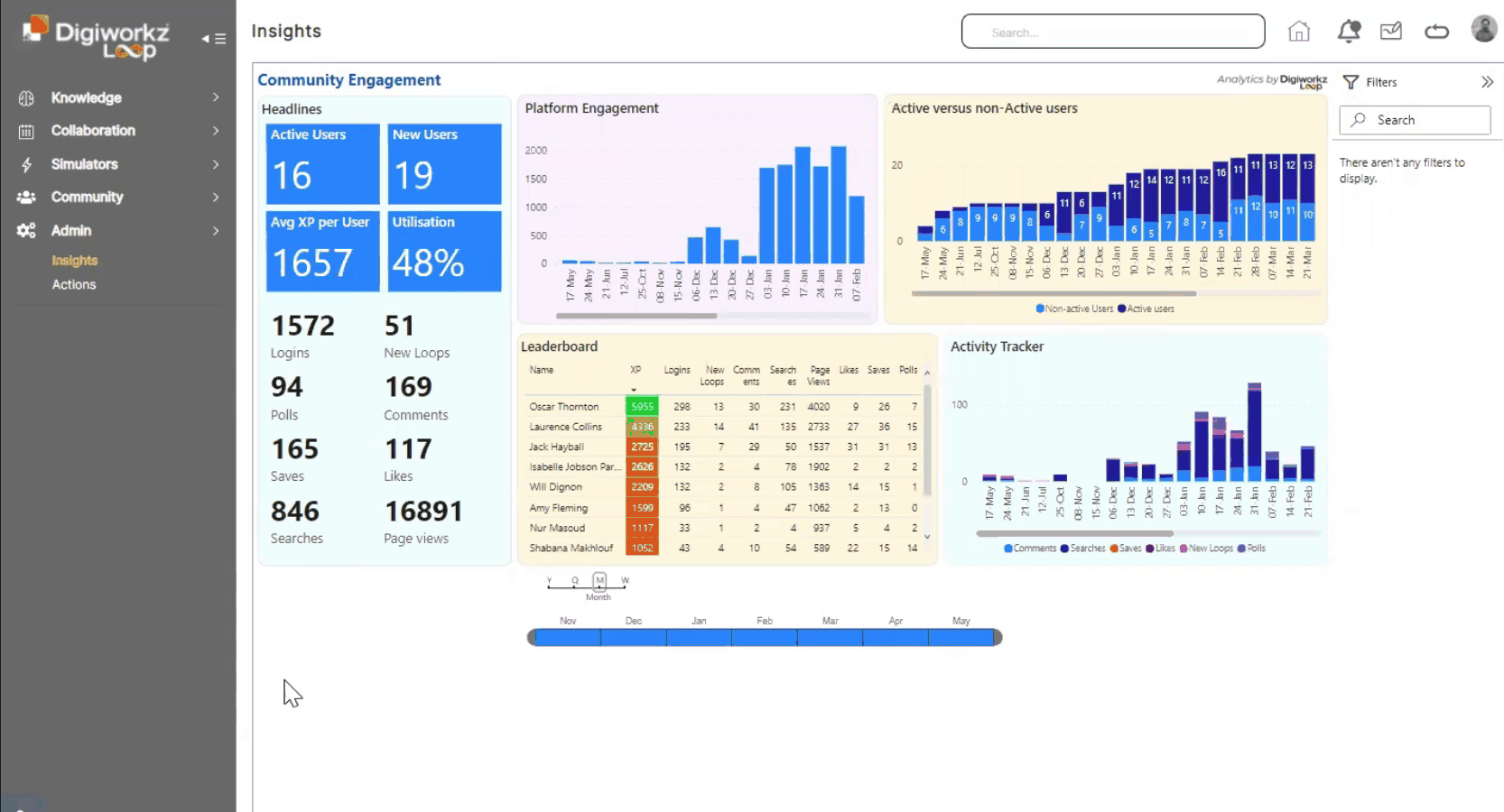This screenshot has width=1504, height=812.
Task: Open the Insights submenu link
Action: pos(74,261)
